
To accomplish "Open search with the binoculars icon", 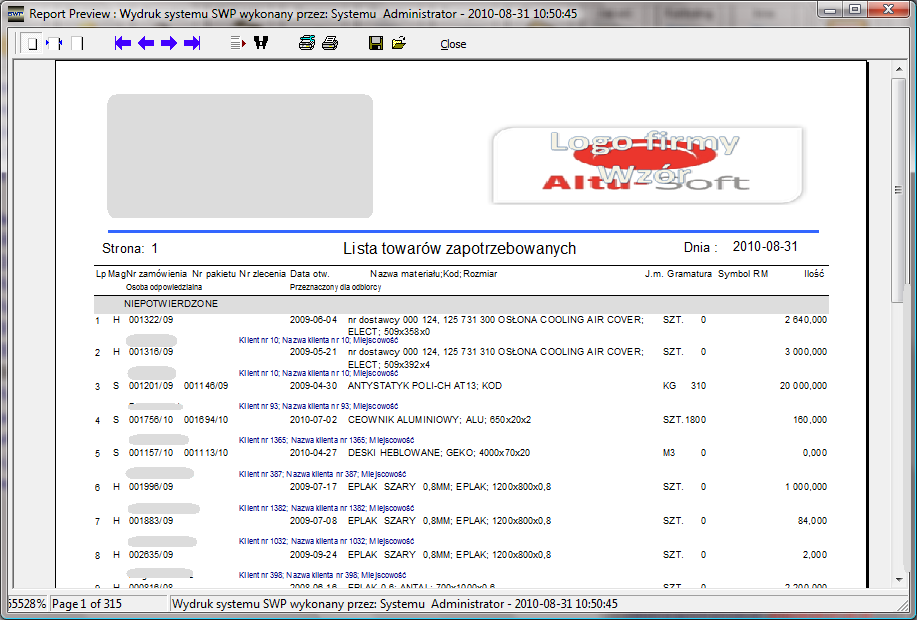I will point(262,44).
